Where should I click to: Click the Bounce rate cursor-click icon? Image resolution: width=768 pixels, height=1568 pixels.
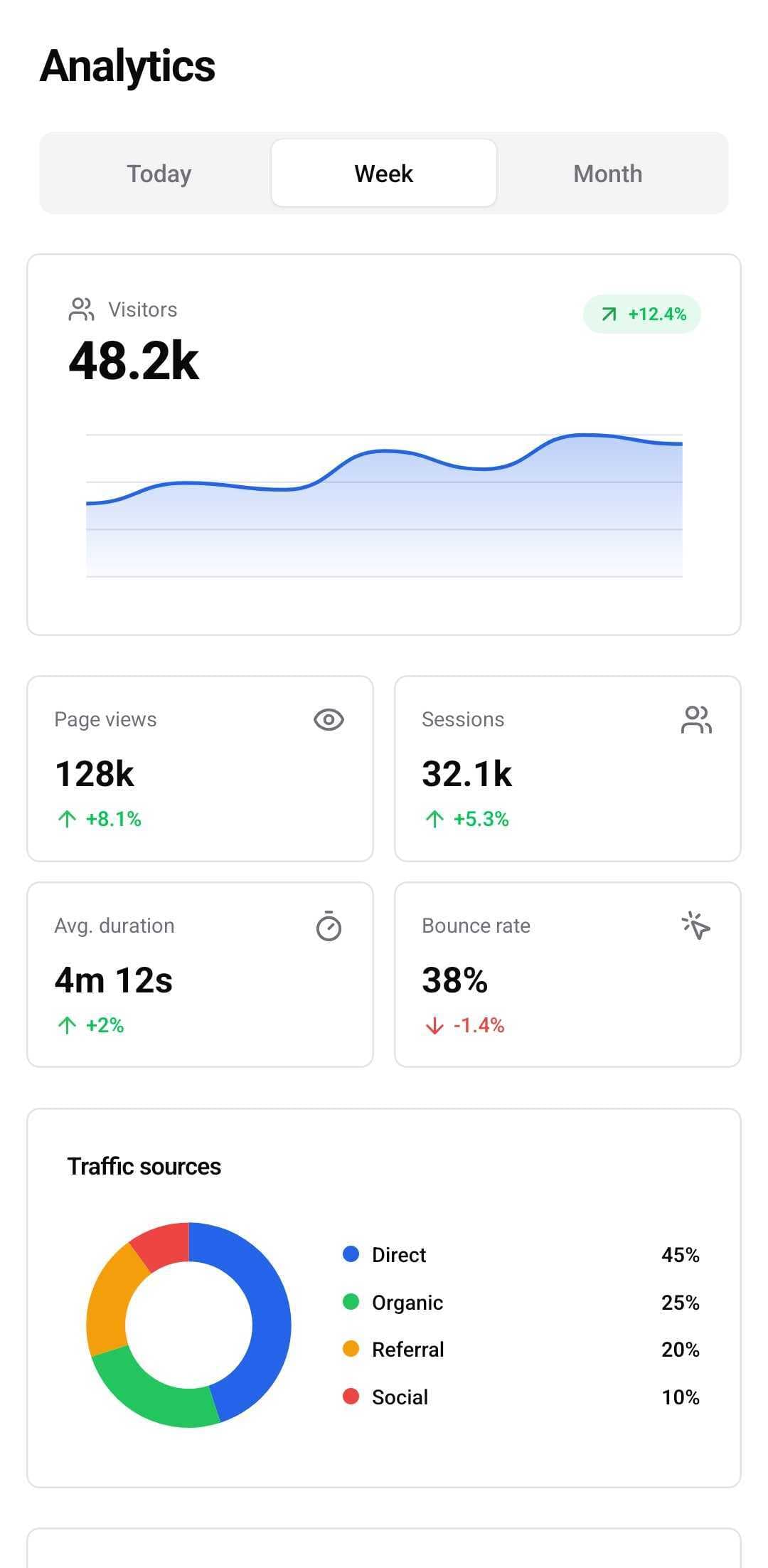pyautogui.click(x=696, y=926)
